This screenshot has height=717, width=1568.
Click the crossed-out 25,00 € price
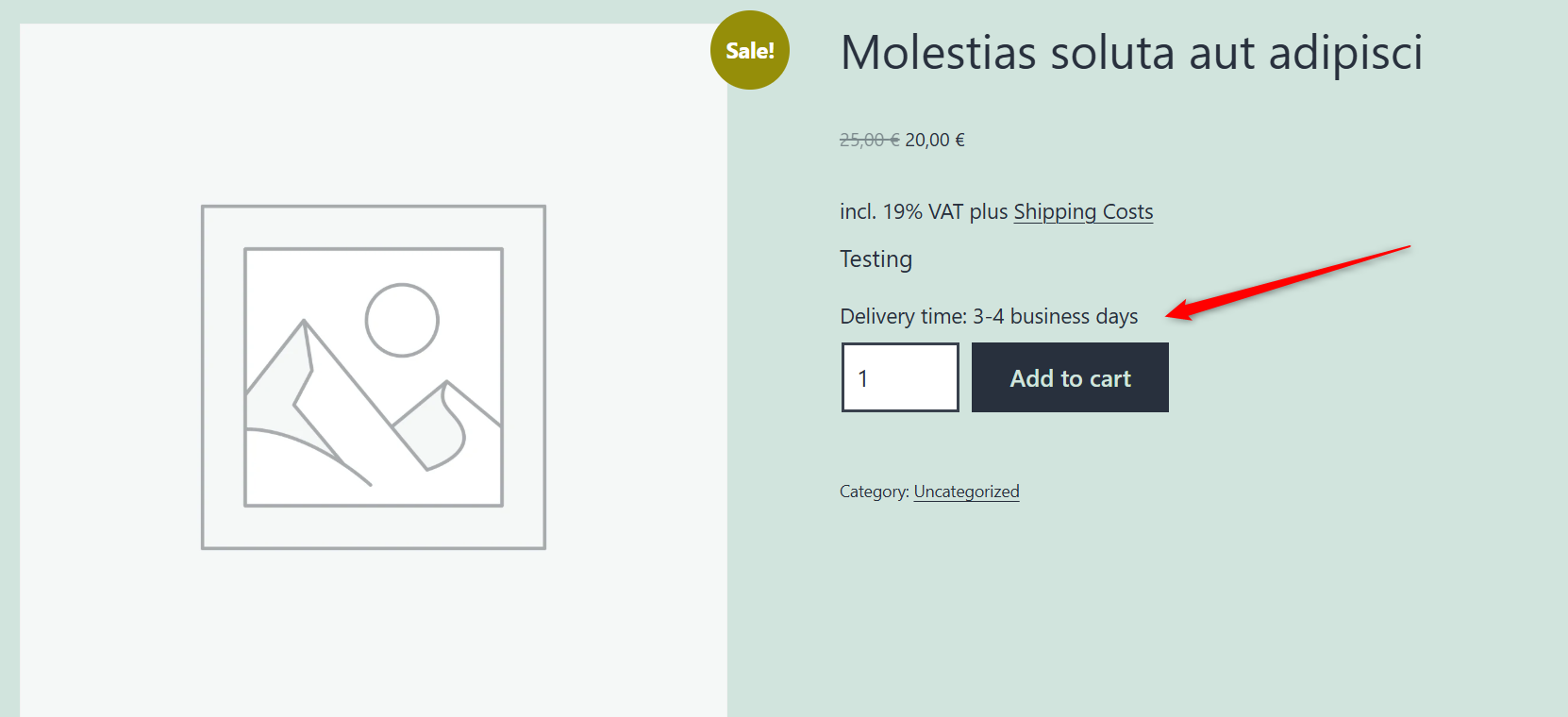coord(869,140)
